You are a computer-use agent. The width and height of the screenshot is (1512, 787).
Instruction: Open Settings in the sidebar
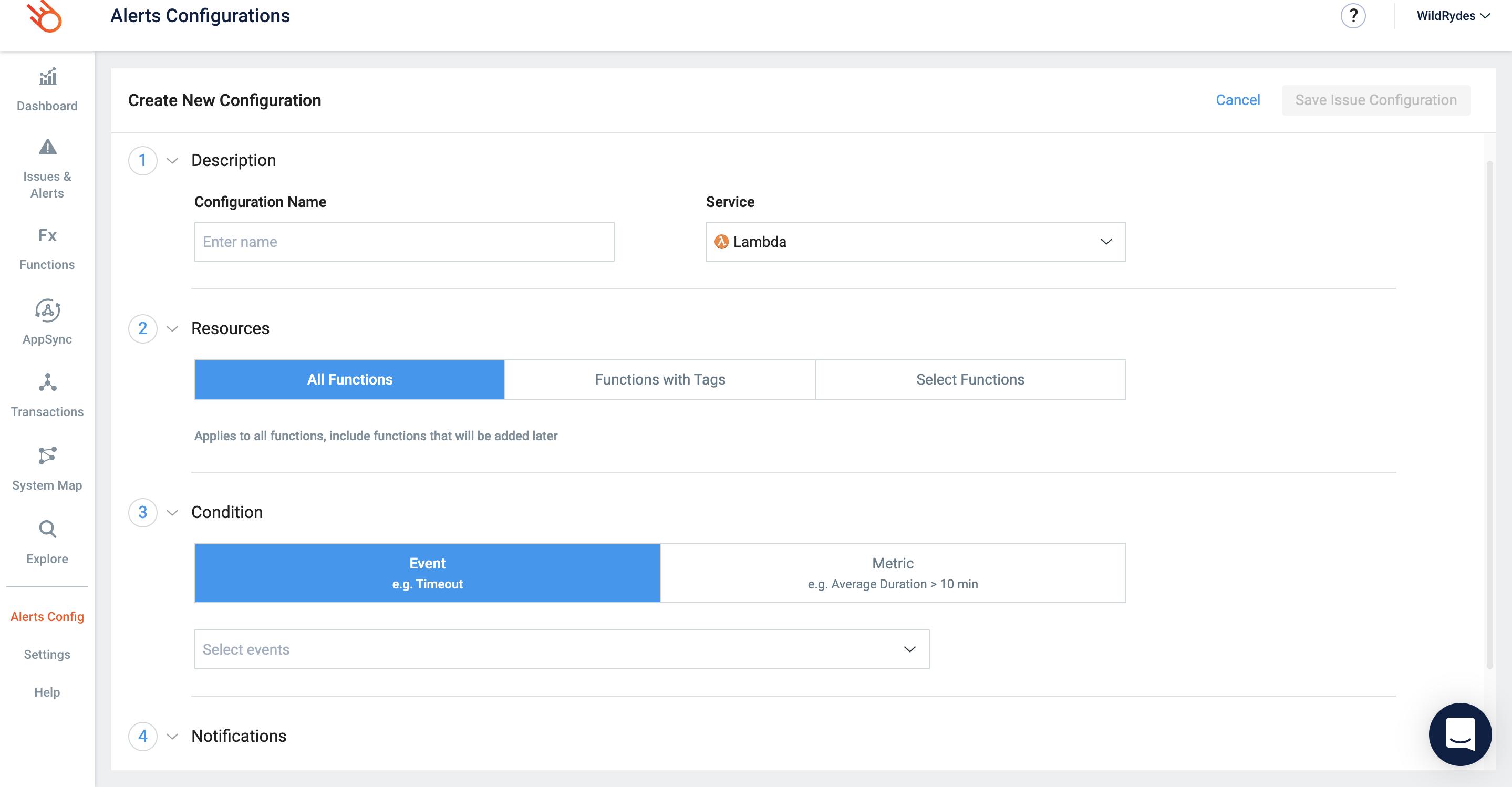tap(47, 655)
